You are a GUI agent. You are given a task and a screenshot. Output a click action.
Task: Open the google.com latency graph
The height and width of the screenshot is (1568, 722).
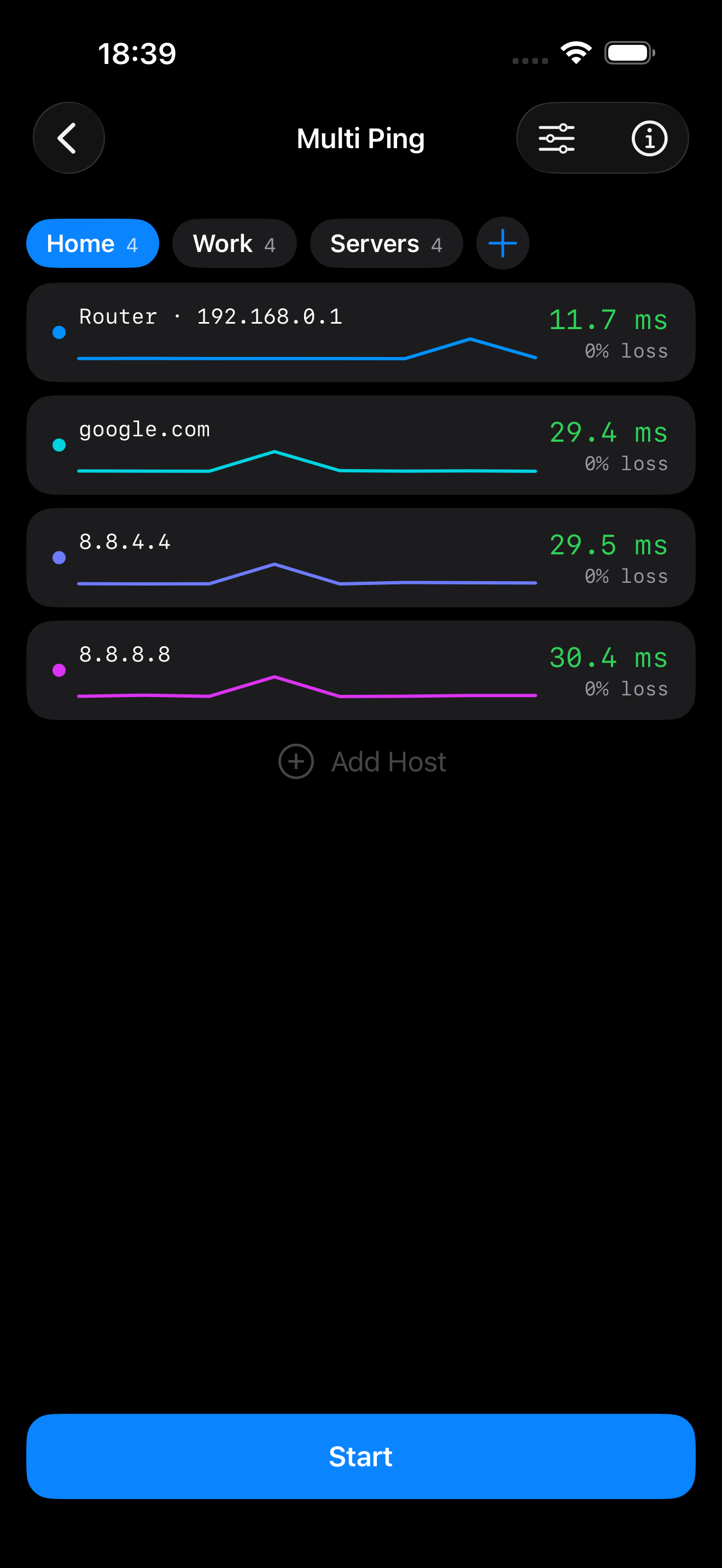click(307, 461)
